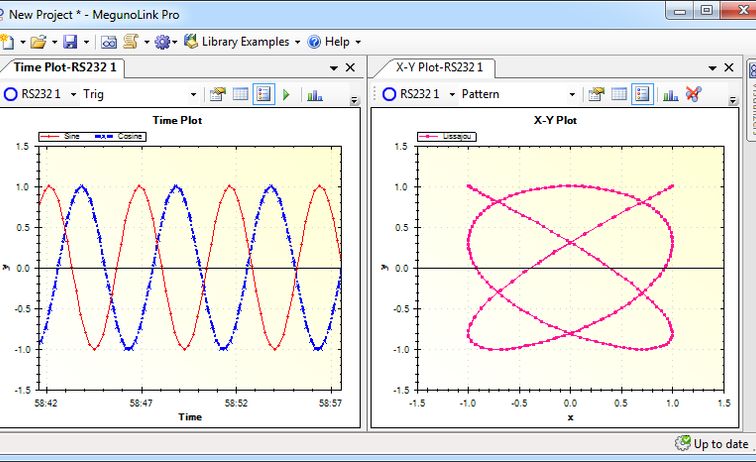The width and height of the screenshot is (756, 462).
Task: Click the scroll log icon
Action: [131, 42]
